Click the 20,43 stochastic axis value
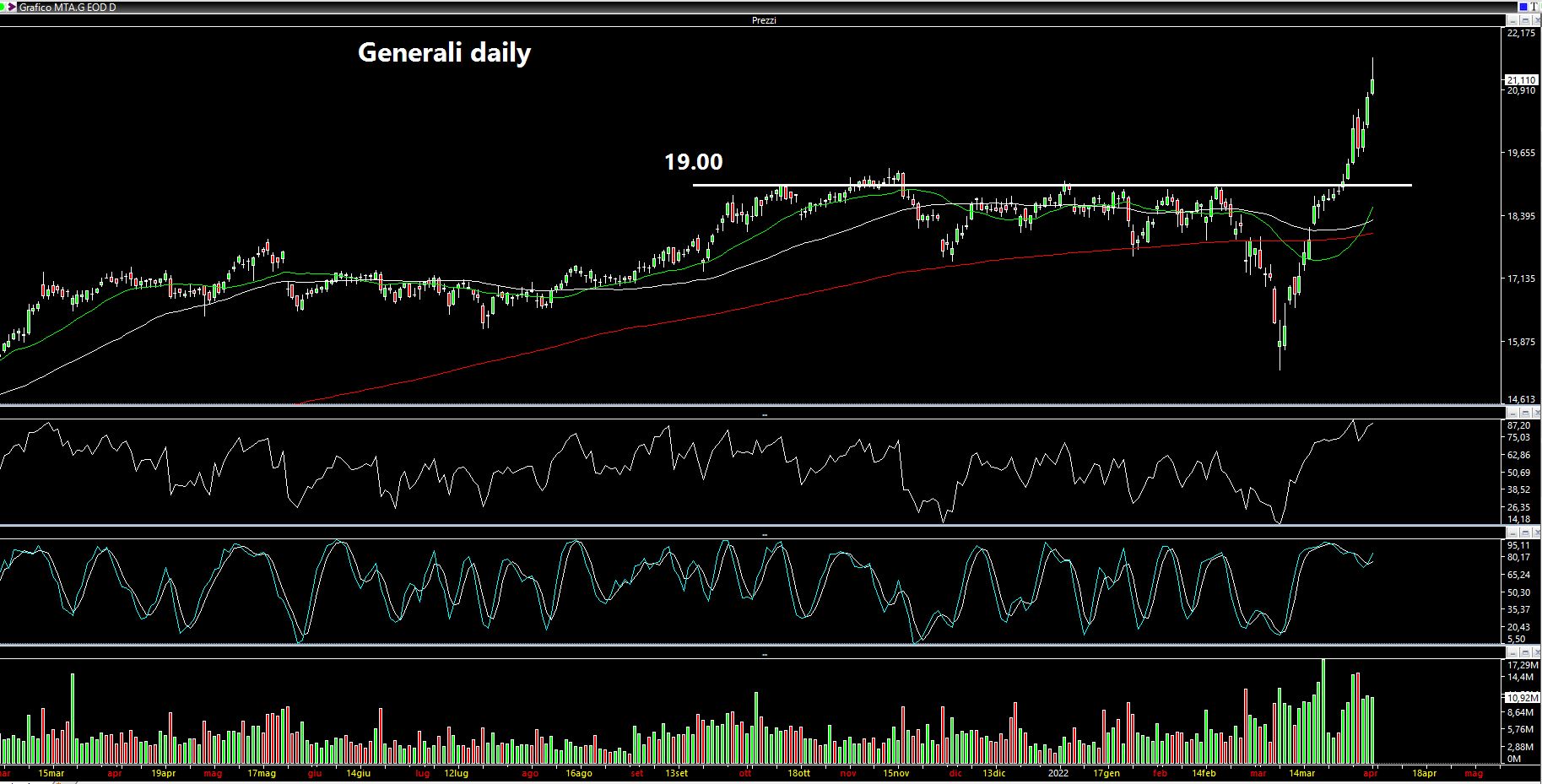 [1519, 627]
